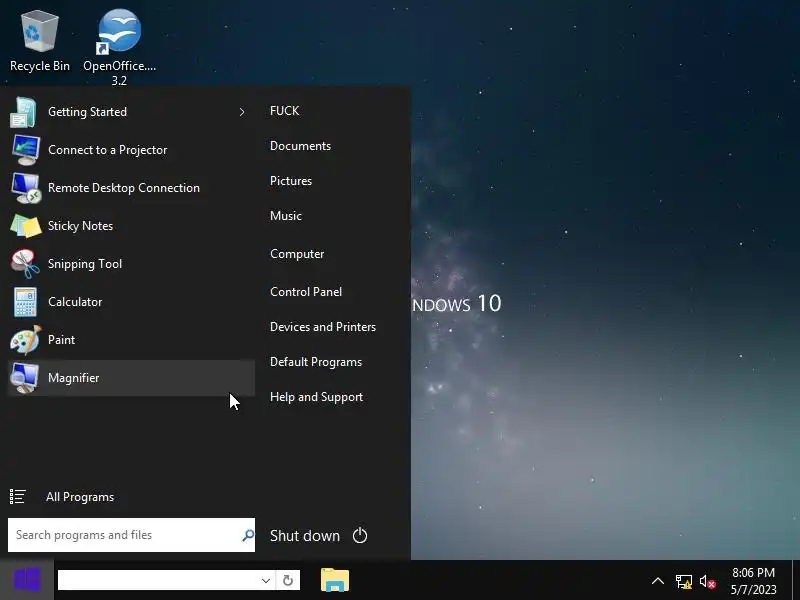Image resolution: width=800 pixels, height=600 pixels.
Task: Click the Show desktop strip at taskbar end
Action: click(796, 580)
